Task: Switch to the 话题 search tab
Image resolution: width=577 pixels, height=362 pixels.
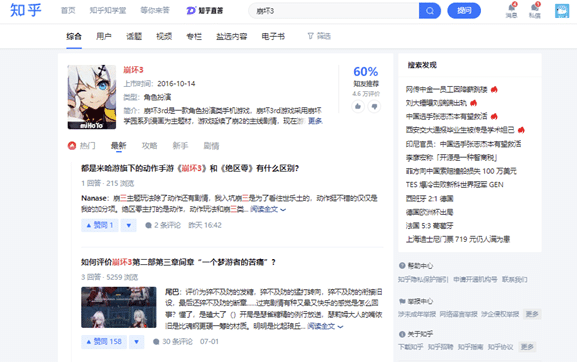Action: pos(134,36)
